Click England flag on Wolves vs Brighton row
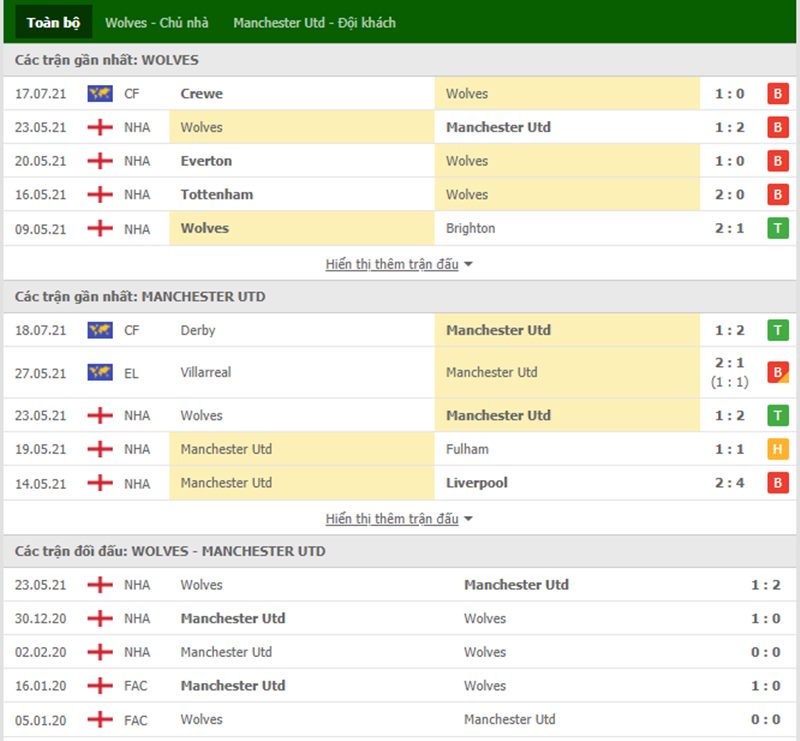 pos(100,229)
